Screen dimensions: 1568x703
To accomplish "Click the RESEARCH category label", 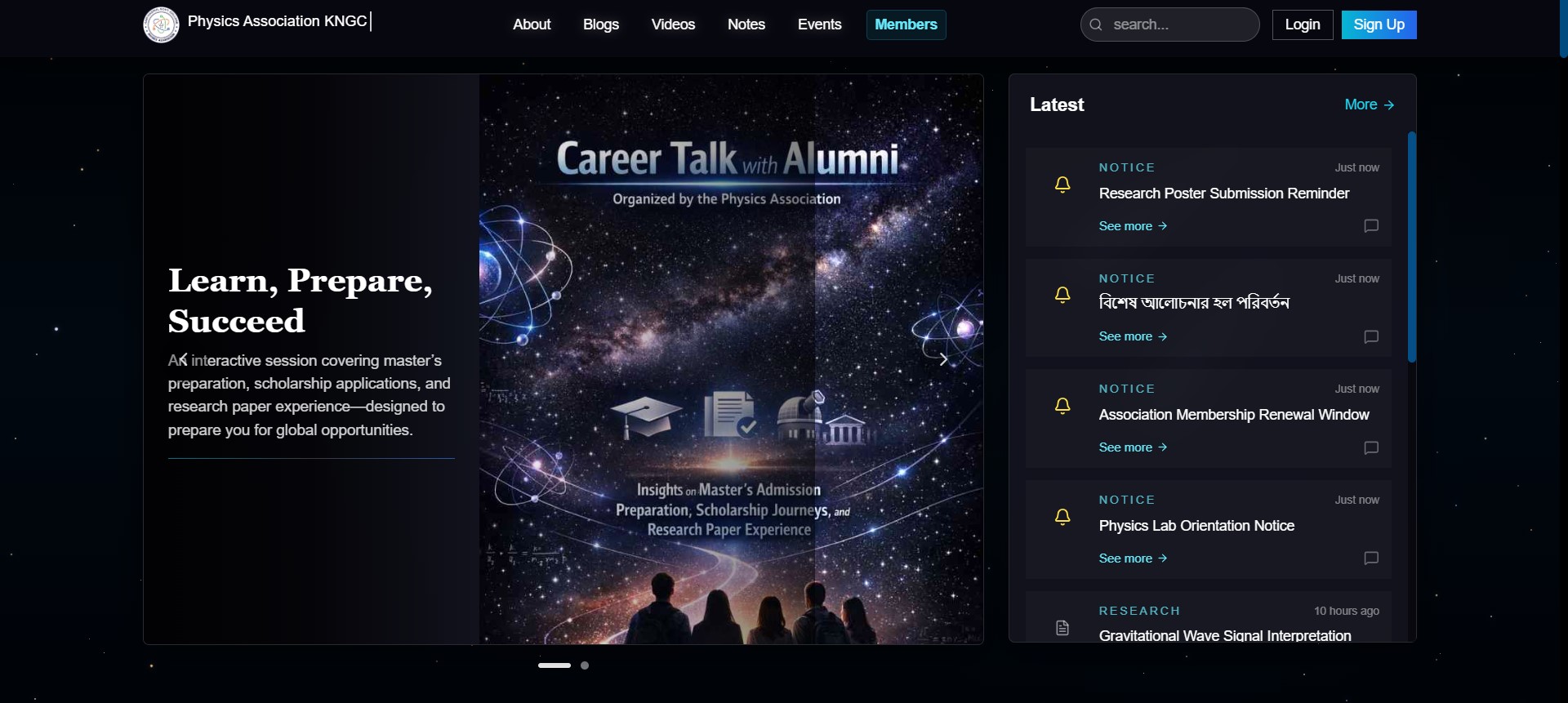I will tap(1139, 611).
